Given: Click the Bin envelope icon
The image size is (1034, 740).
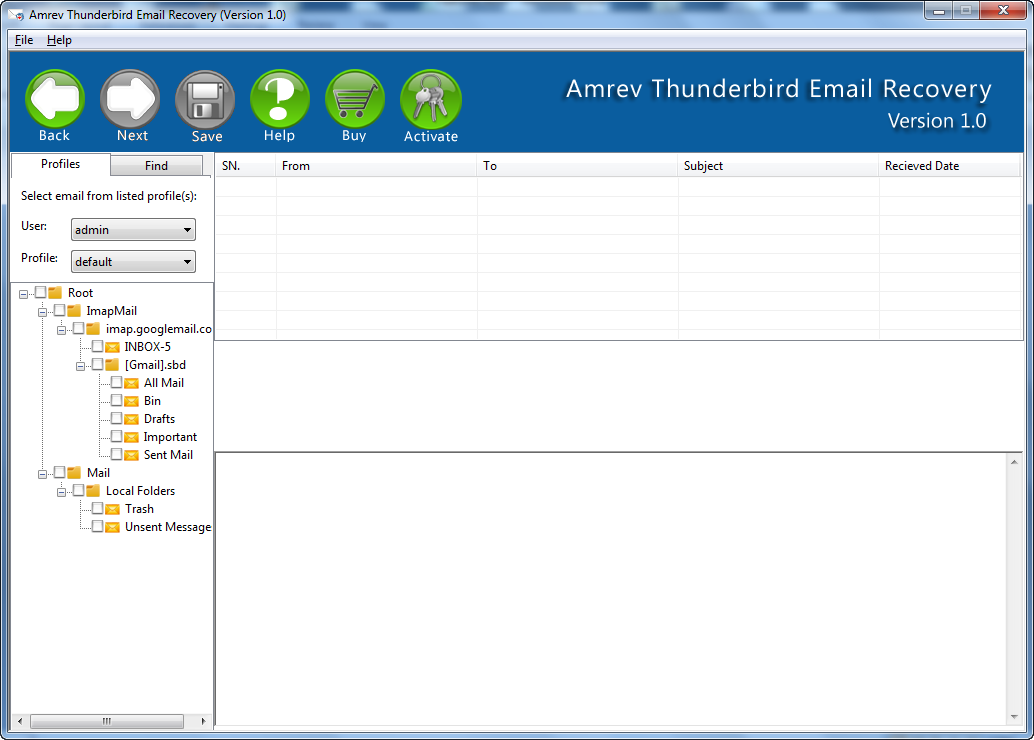Looking at the screenshot, I should click(132, 401).
